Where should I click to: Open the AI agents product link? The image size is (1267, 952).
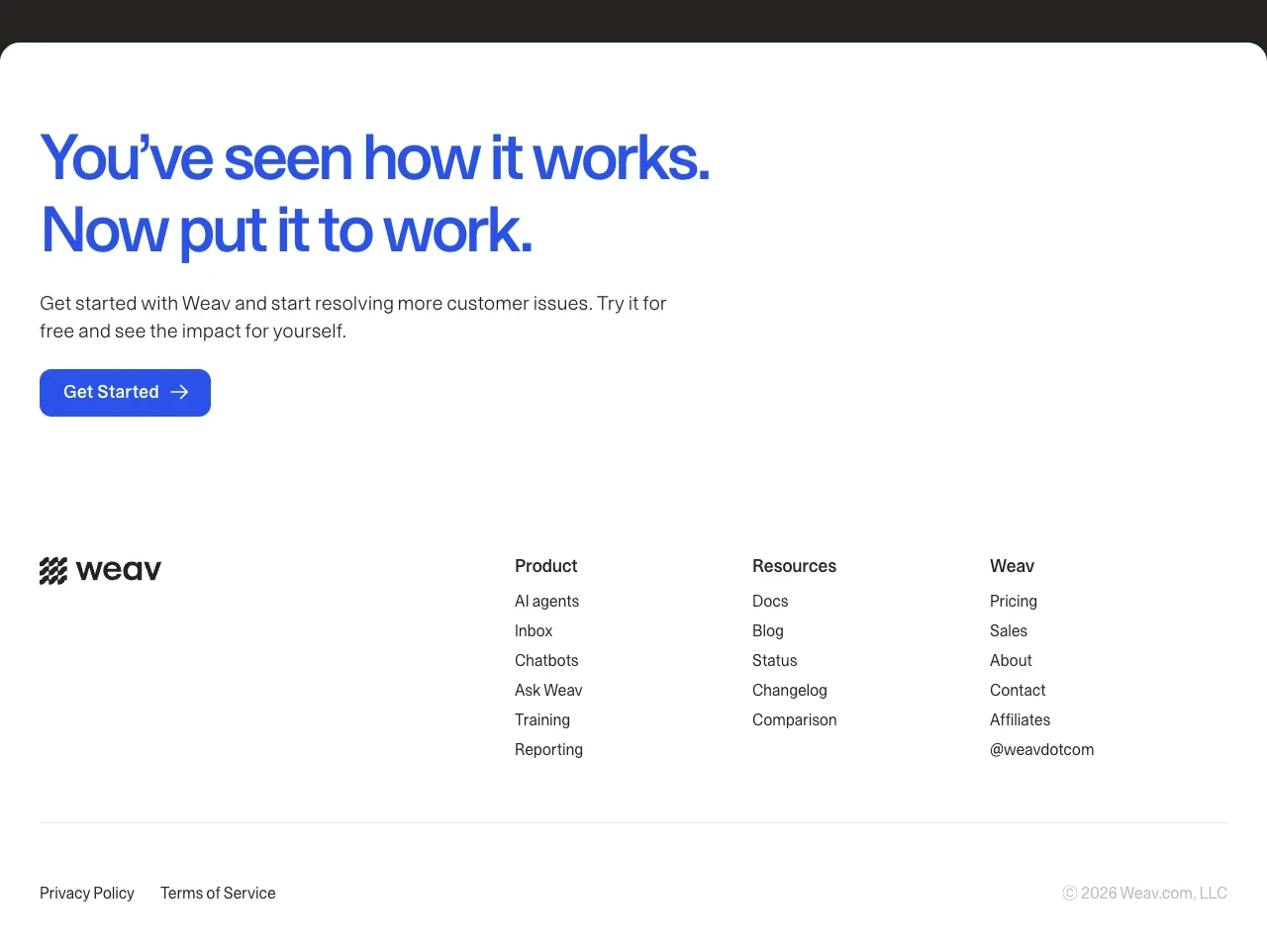(546, 601)
